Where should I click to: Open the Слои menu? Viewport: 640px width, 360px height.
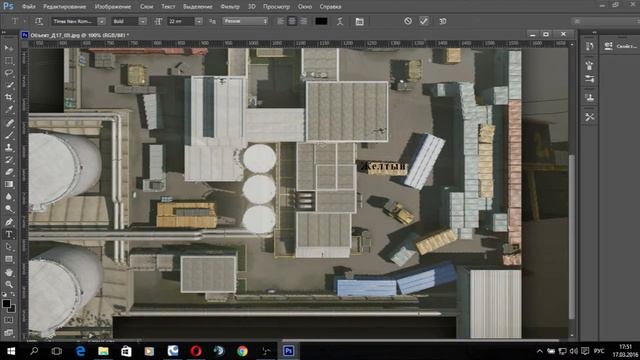pyautogui.click(x=147, y=7)
